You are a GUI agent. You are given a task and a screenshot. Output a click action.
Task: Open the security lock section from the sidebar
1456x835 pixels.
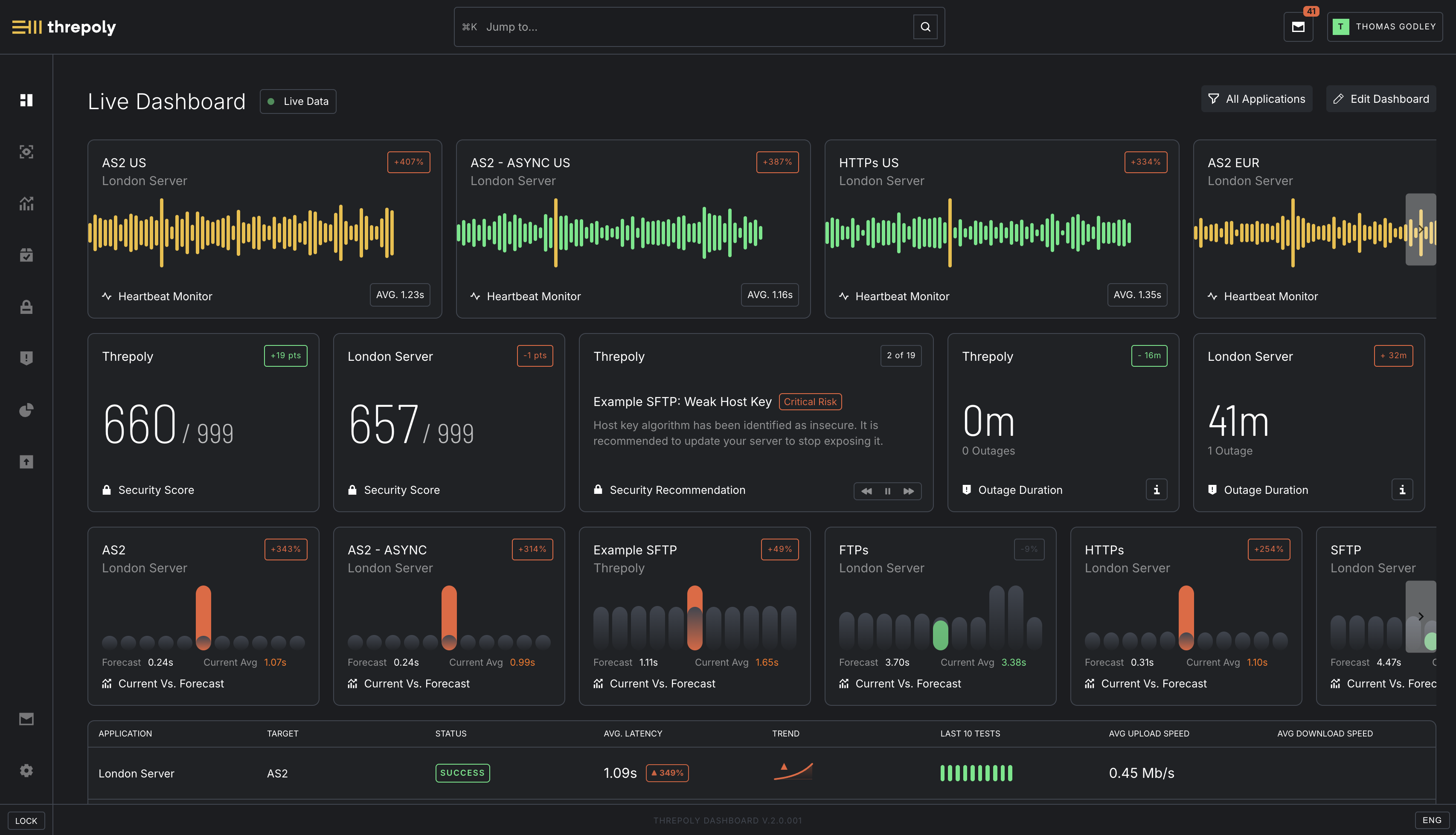26,307
